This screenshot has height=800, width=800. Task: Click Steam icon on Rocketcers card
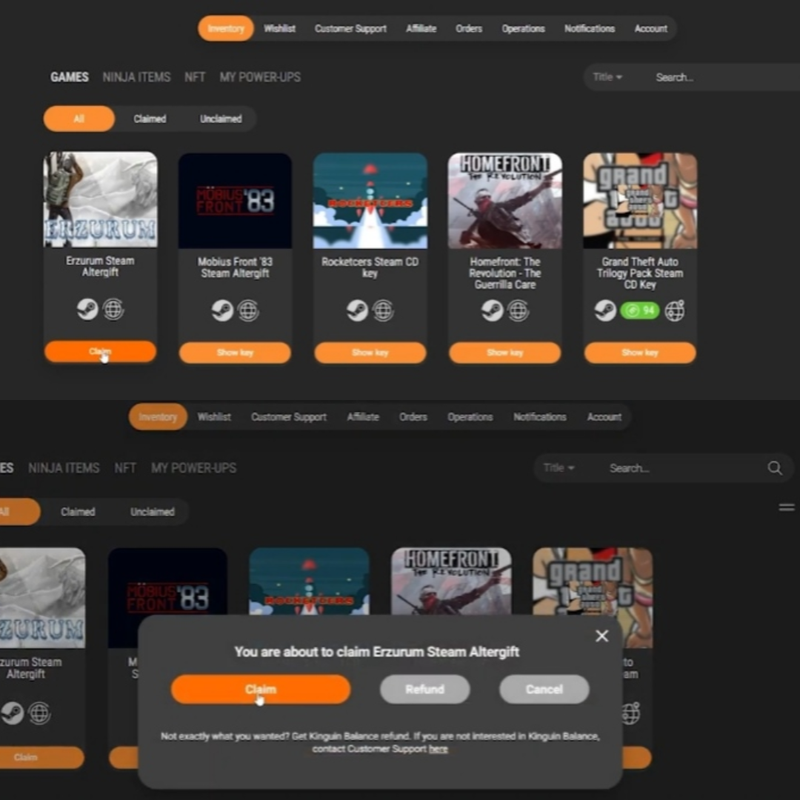tap(357, 311)
